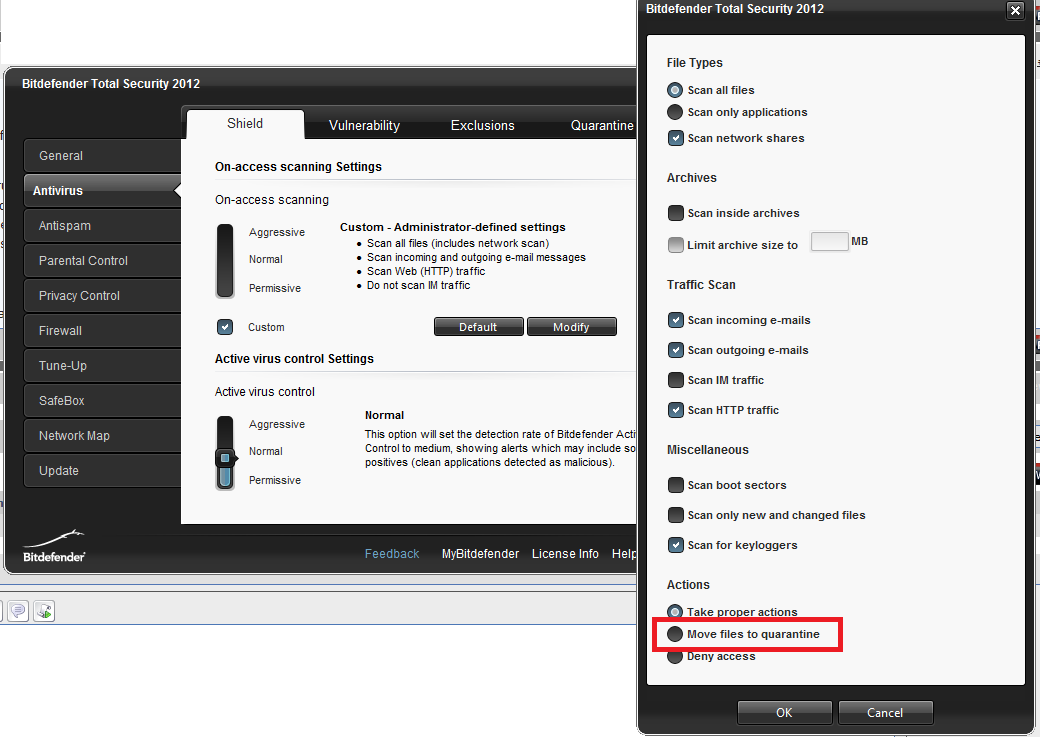Click Aggressive label under On-access scanning
This screenshot has width=1040, height=737.
277,232
